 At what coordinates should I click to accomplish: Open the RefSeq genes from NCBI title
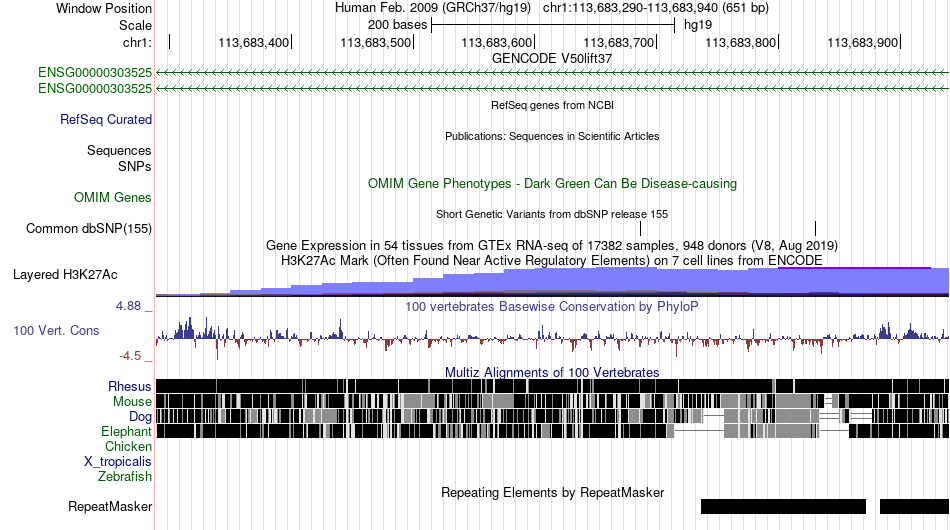552,105
